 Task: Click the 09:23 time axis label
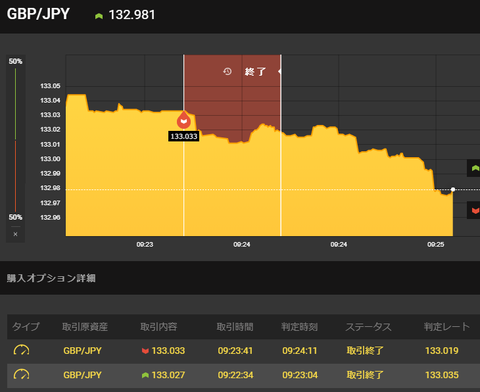[x=145, y=245]
